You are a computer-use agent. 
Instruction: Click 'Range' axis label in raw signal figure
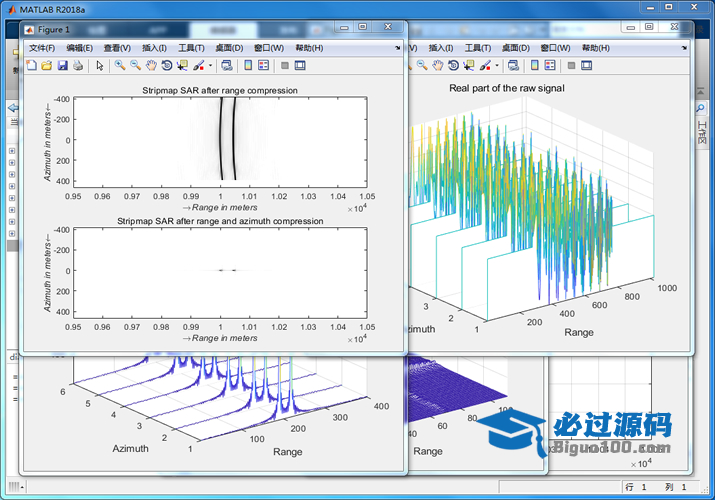579,332
